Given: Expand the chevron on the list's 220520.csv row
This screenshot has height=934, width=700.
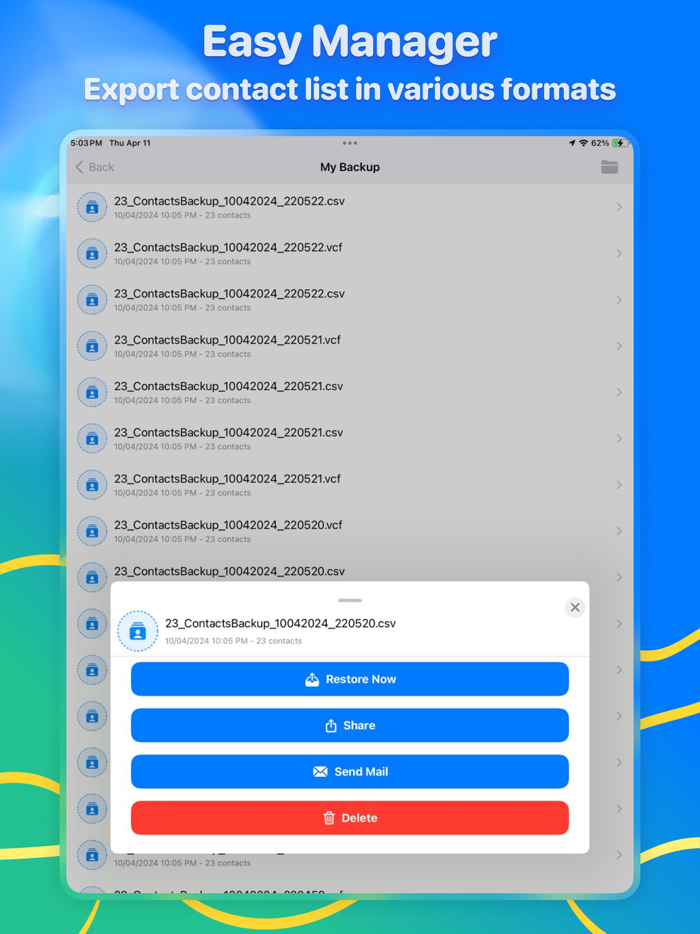Looking at the screenshot, I should [619, 577].
